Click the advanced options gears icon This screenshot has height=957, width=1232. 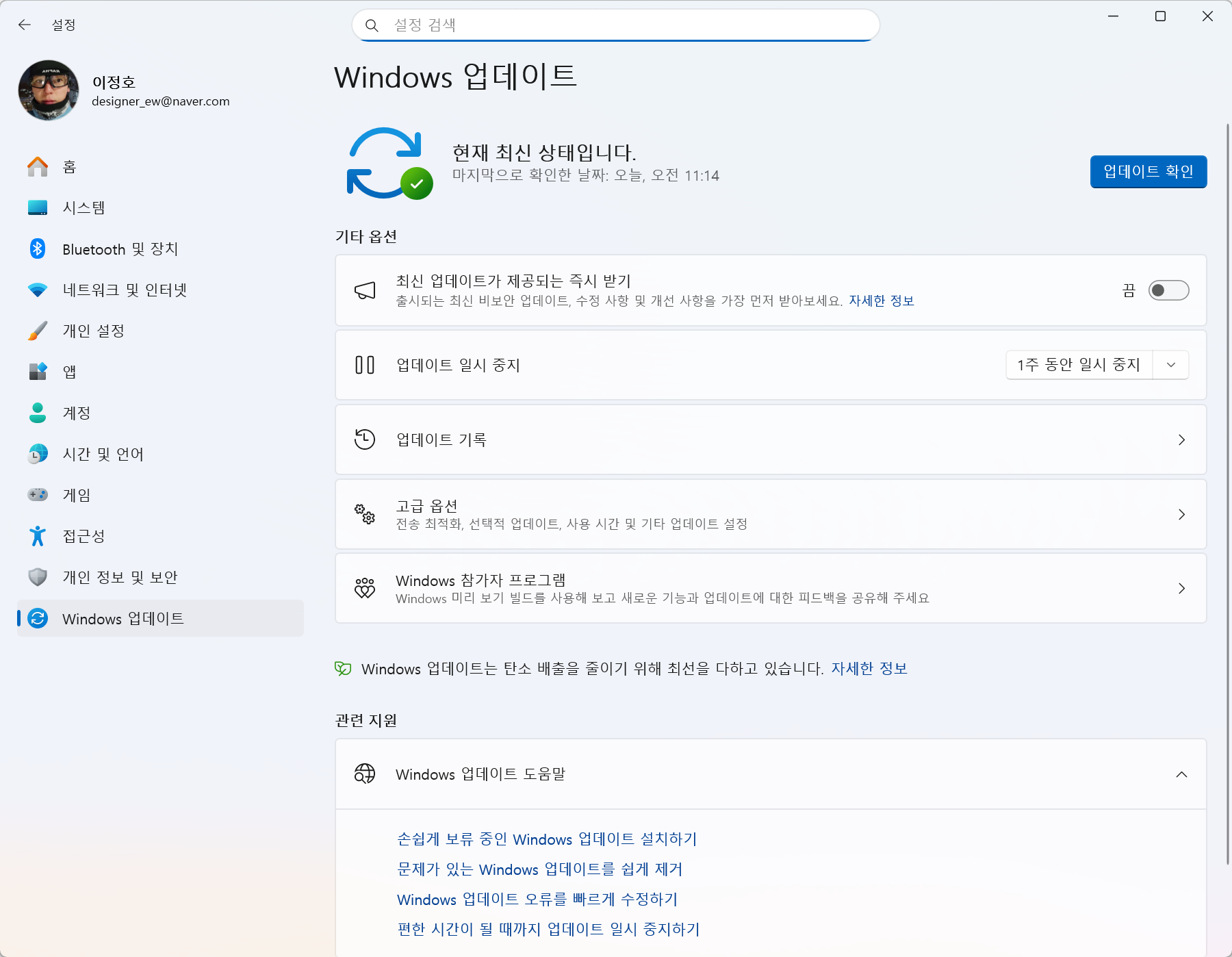[365, 514]
